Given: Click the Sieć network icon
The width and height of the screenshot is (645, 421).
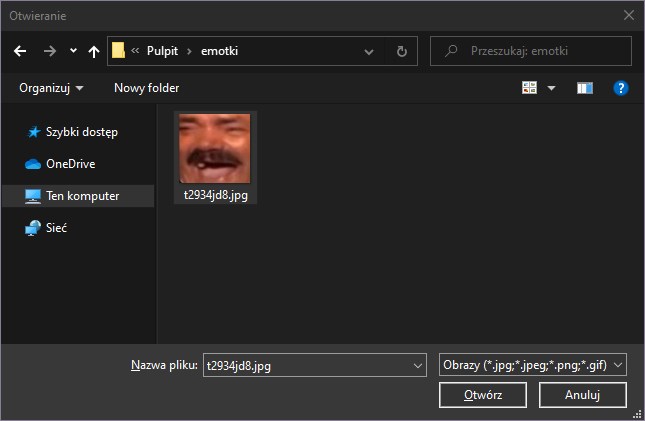Looking at the screenshot, I should tap(33, 228).
